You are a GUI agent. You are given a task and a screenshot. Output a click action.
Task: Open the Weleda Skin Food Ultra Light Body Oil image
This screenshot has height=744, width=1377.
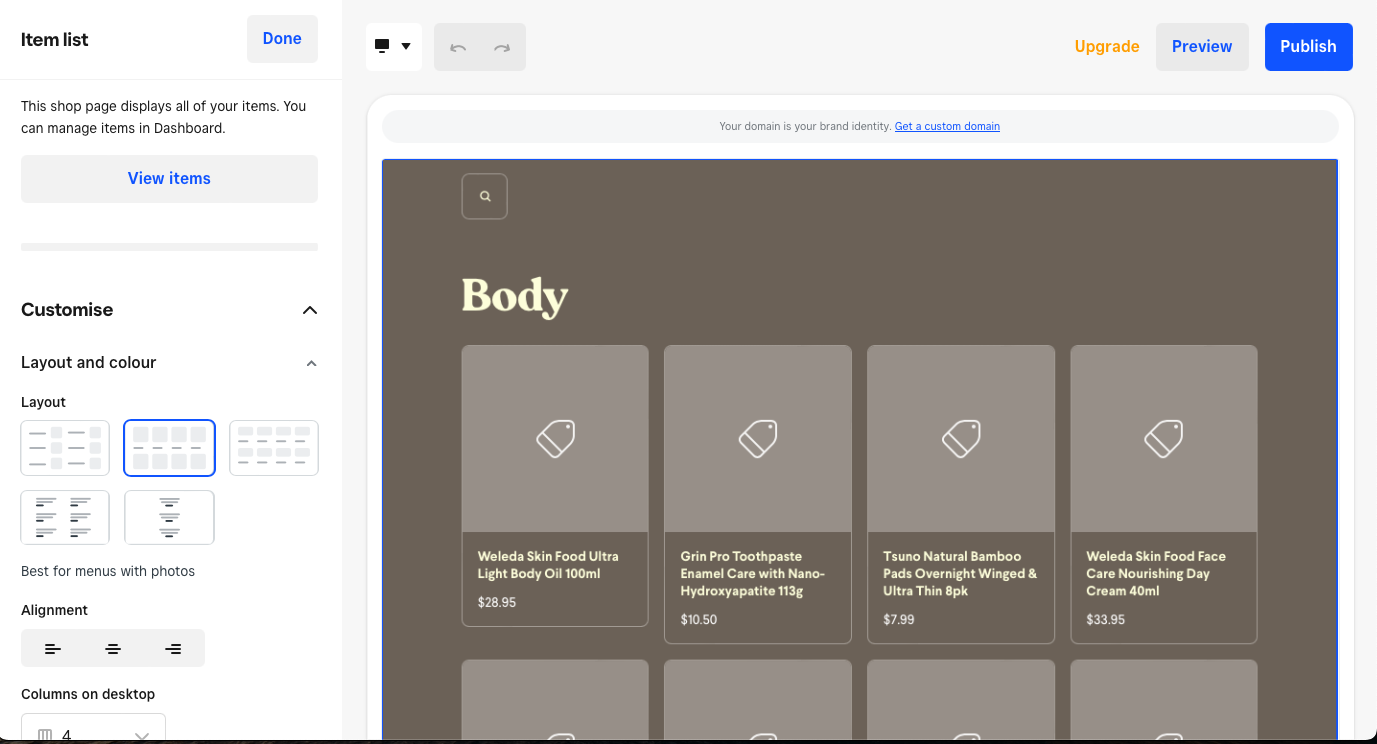[x=555, y=439]
